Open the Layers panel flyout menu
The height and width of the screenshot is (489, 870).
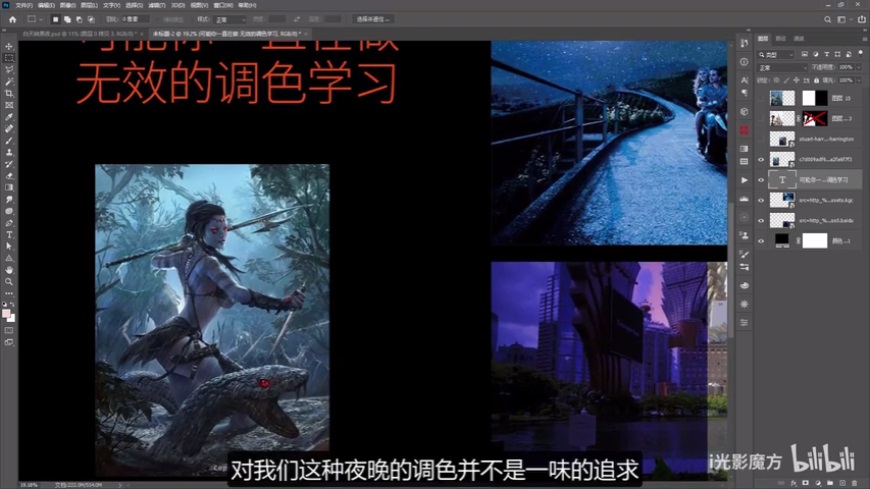coord(864,39)
